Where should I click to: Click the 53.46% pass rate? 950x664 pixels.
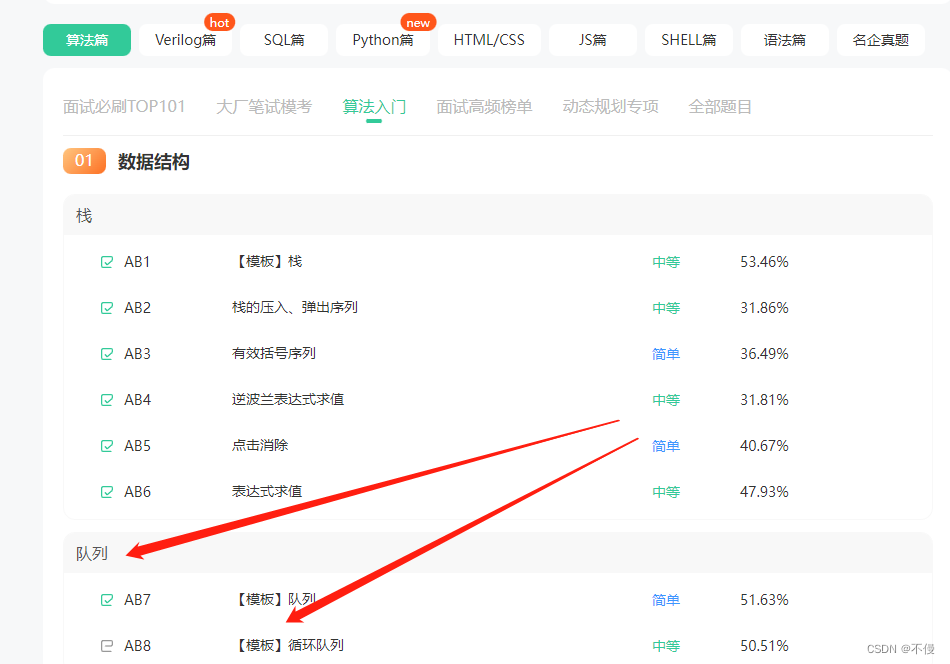click(x=764, y=262)
